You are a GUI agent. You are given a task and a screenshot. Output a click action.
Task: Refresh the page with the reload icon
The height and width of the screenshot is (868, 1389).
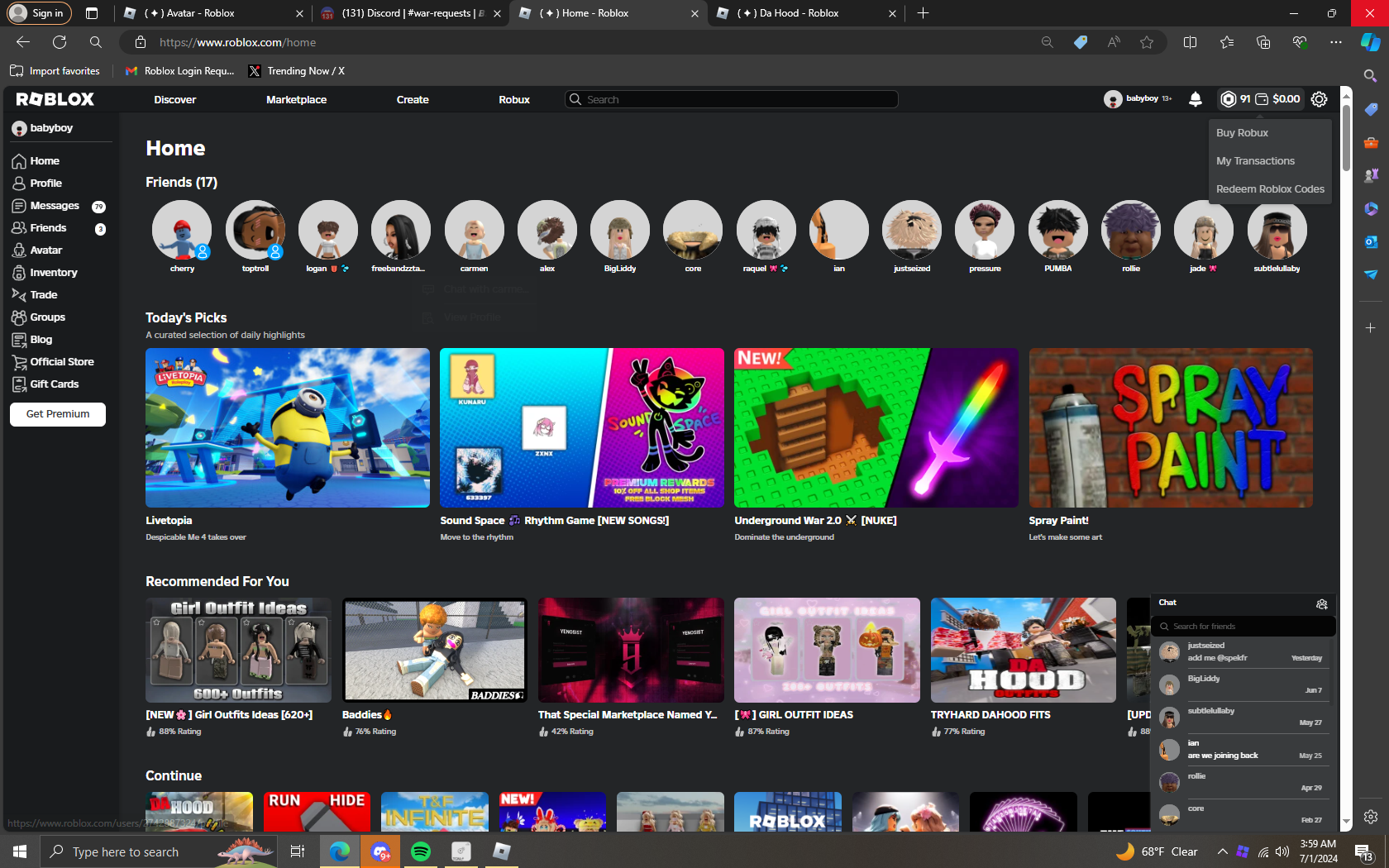coord(60,42)
